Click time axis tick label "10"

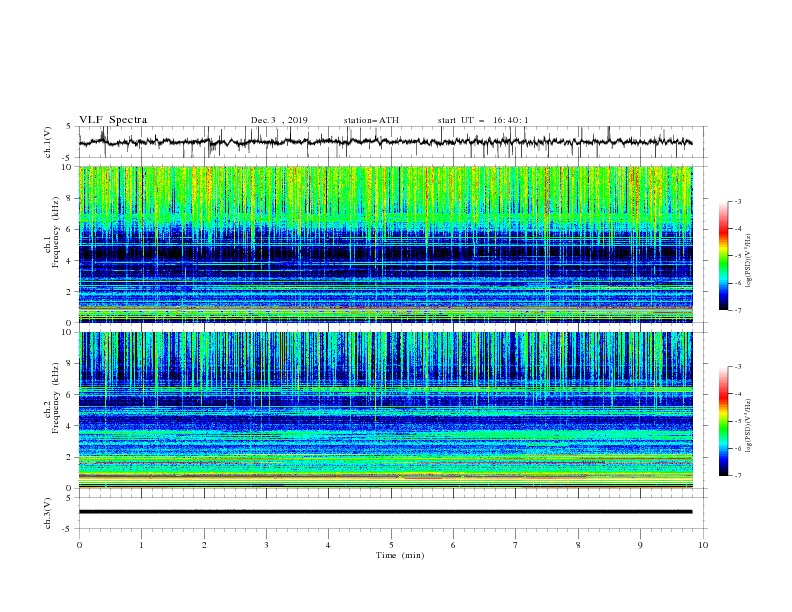(703, 545)
